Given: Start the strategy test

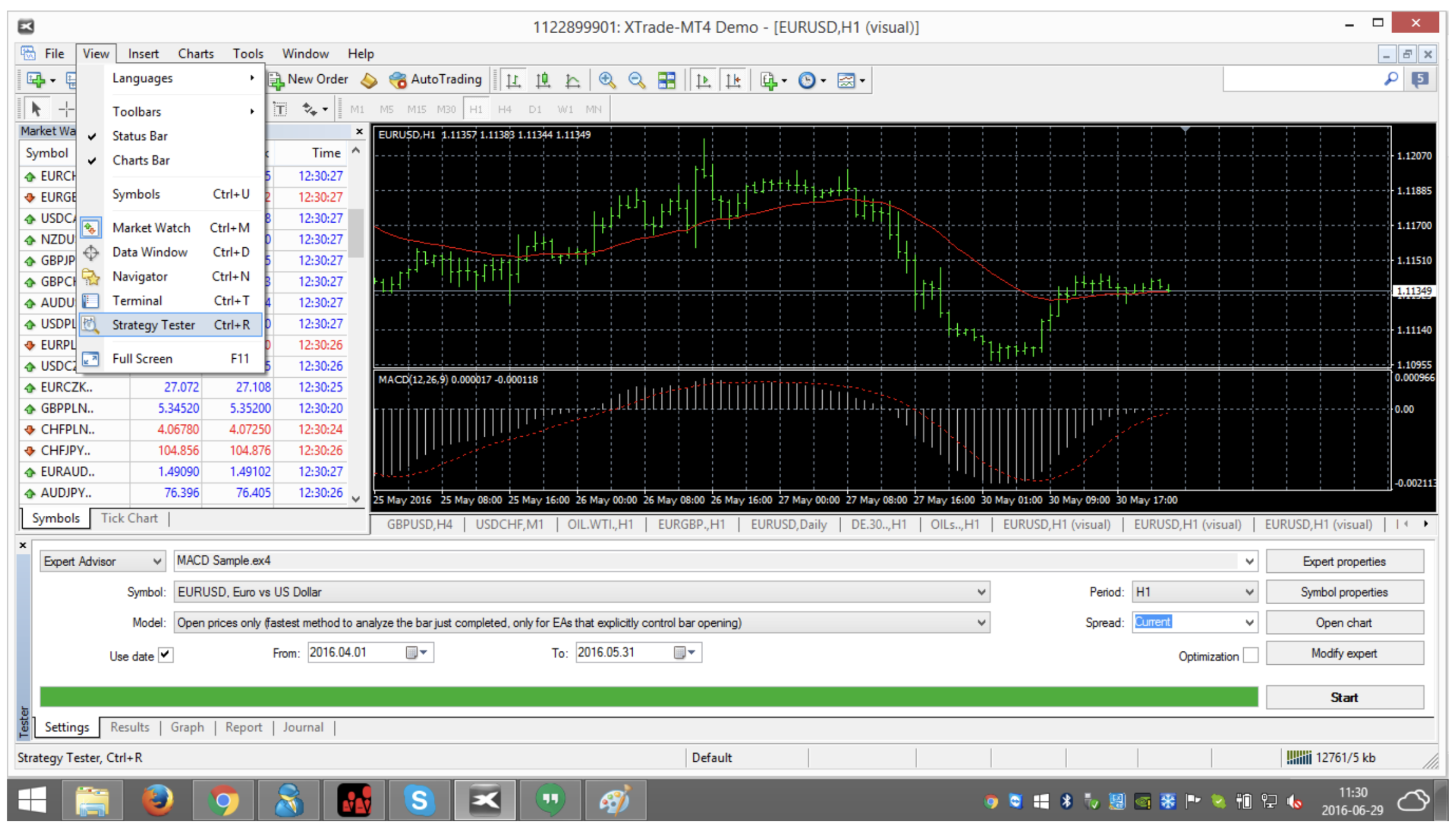Looking at the screenshot, I should [x=1344, y=697].
